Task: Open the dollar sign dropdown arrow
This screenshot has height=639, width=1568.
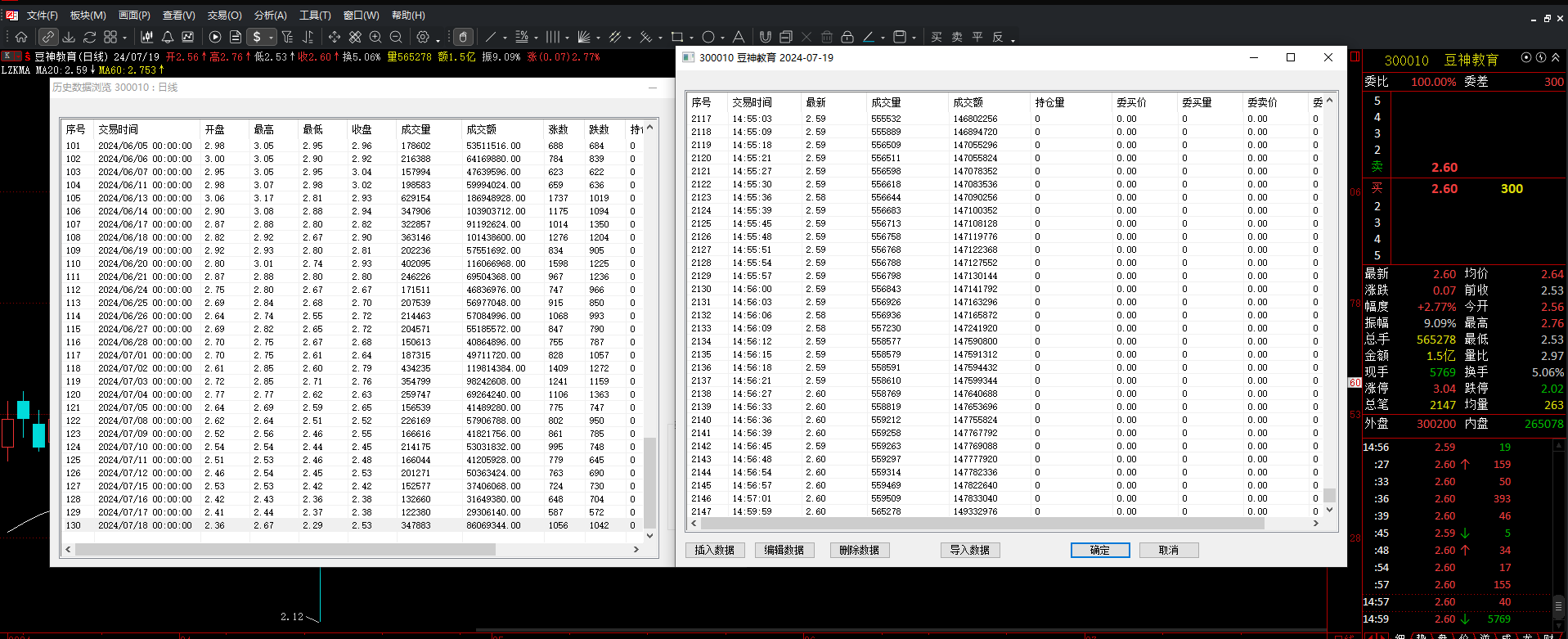Action: [271, 38]
